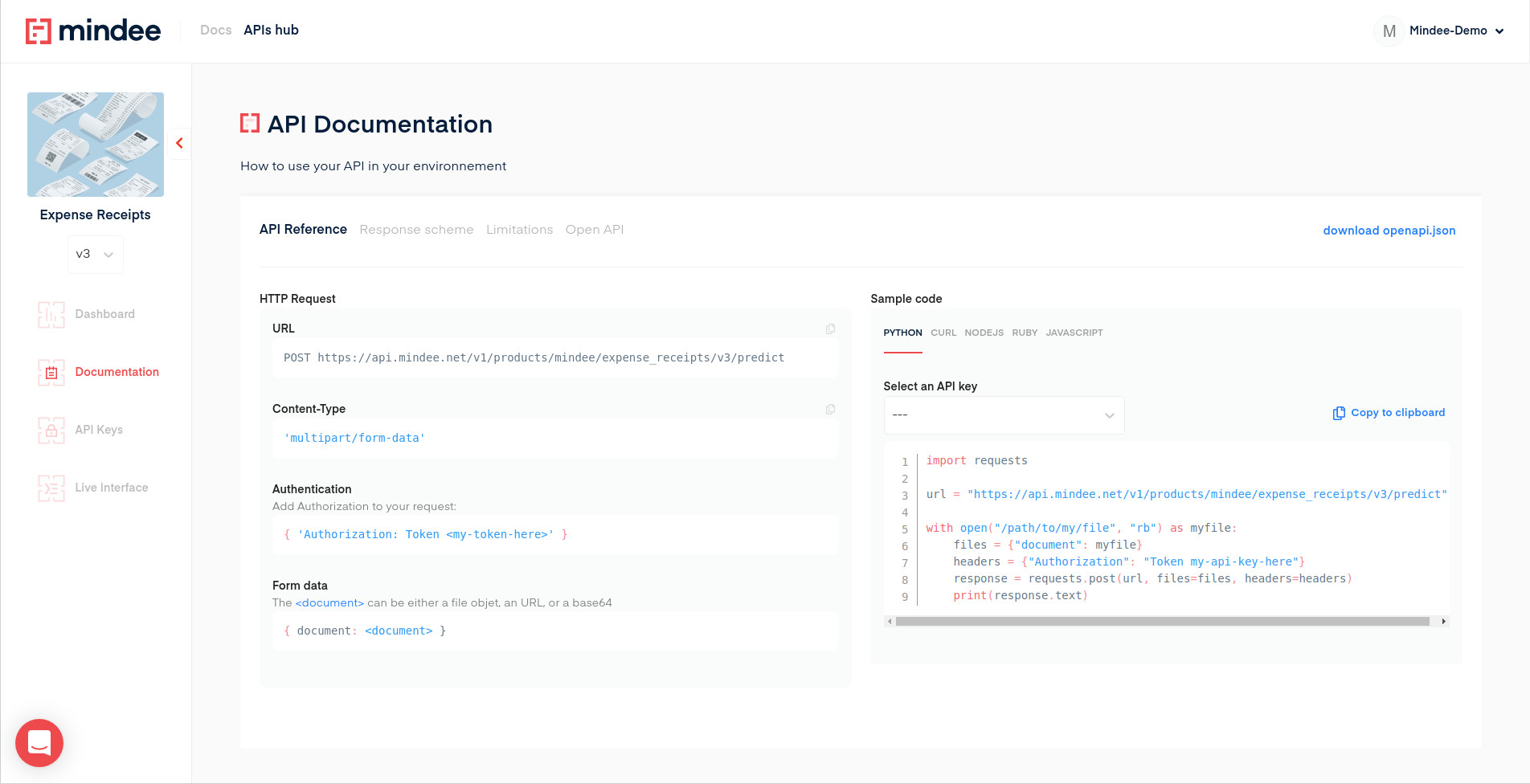Open the Dashboard sidebar icon
Image resolution: width=1530 pixels, height=784 pixels.
click(x=51, y=315)
